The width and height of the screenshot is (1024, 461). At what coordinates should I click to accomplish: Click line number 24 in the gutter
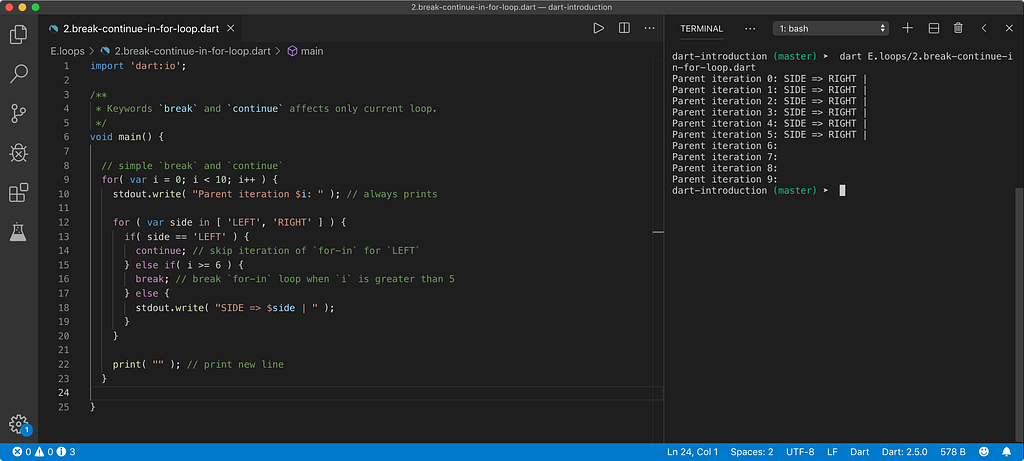[x=63, y=392]
